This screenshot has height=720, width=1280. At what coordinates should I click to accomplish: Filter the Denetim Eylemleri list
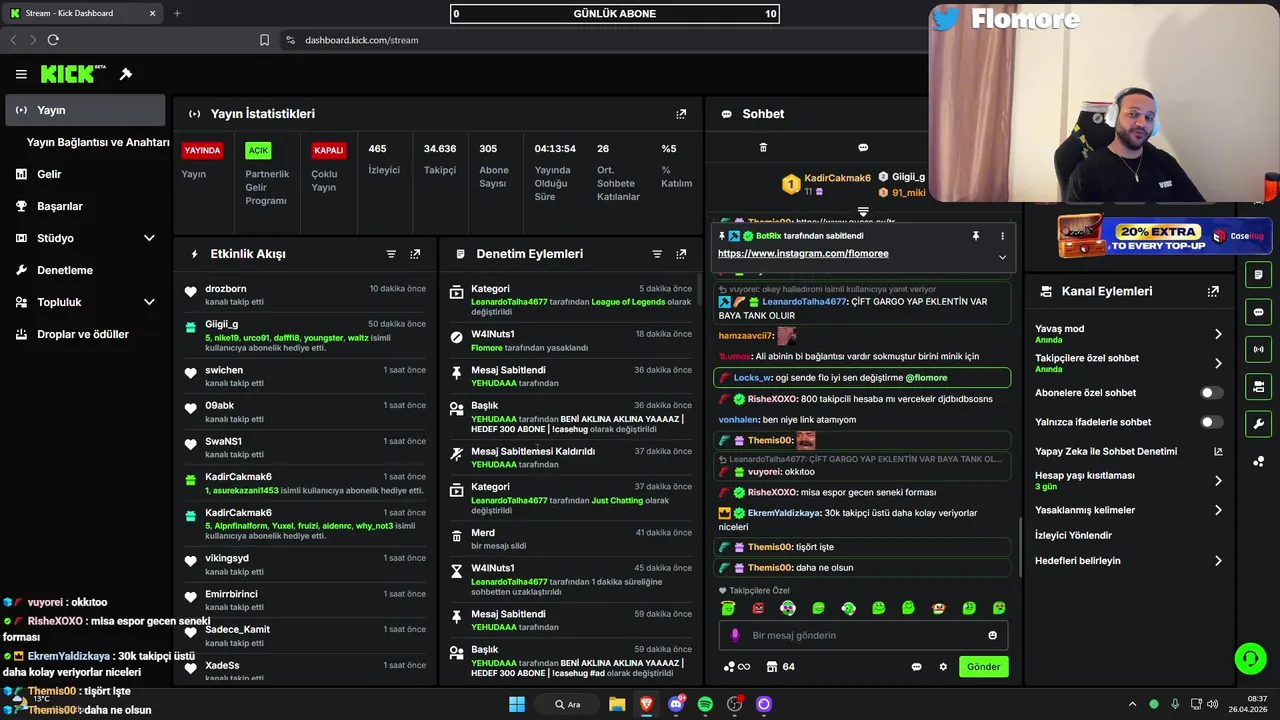tap(657, 254)
